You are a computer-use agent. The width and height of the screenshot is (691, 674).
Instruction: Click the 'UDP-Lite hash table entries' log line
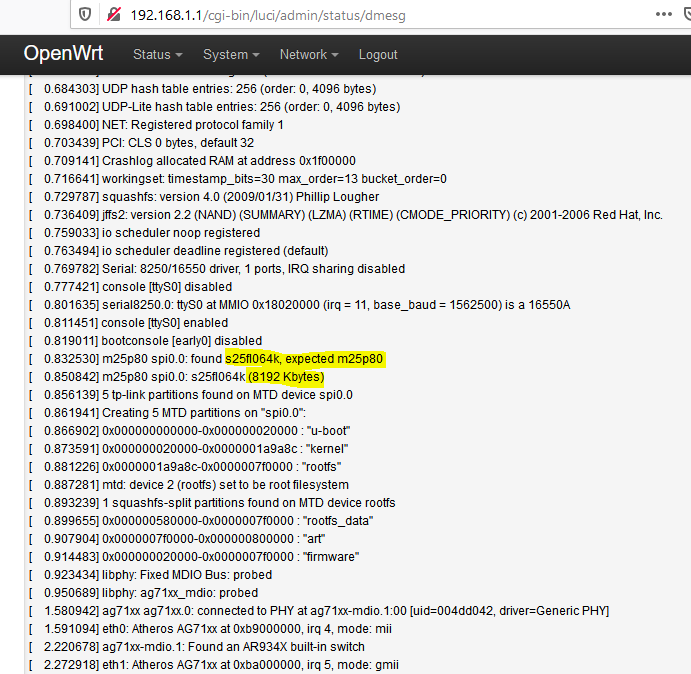coord(215,107)
